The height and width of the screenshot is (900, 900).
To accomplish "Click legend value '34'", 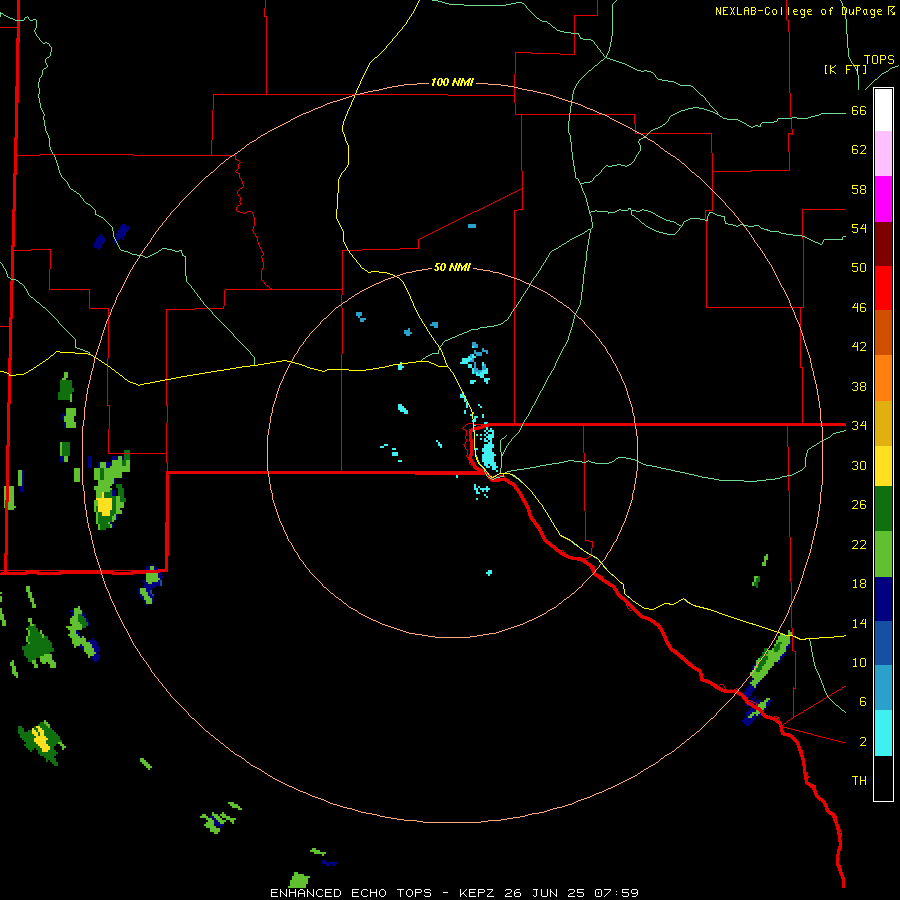I will click(859, 425).
